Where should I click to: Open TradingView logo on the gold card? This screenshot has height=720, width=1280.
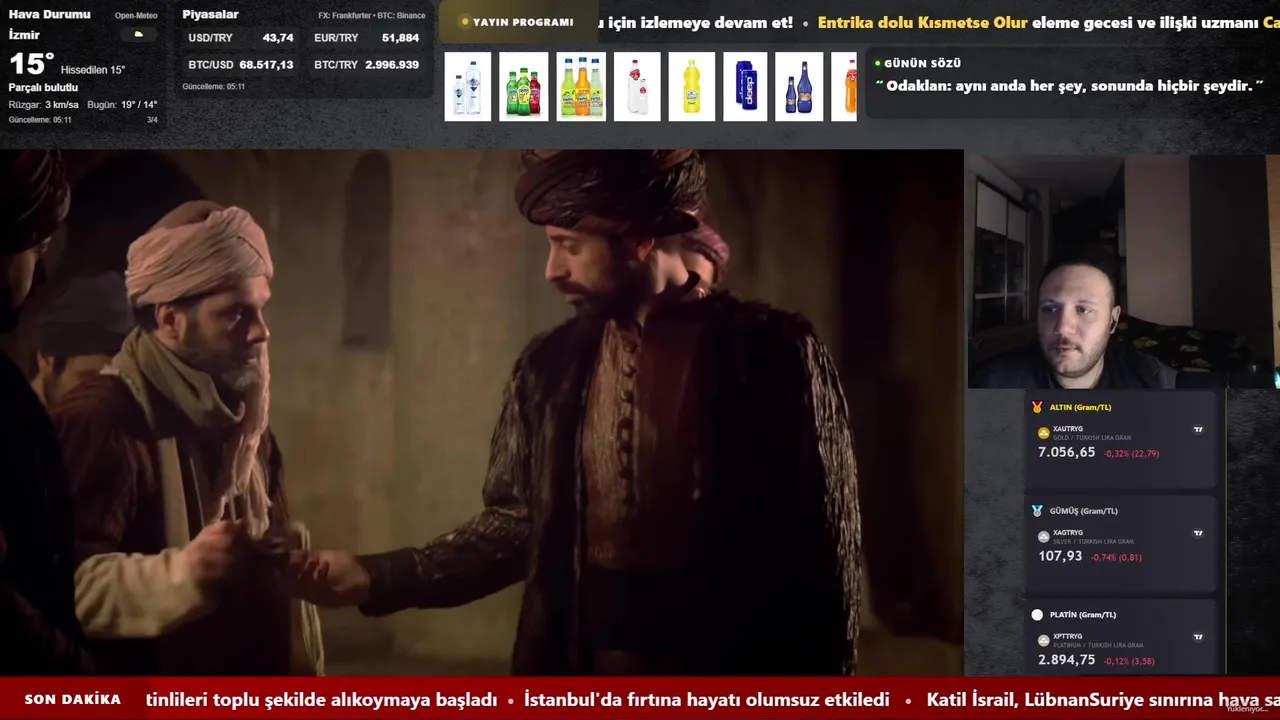tap(1198, 430)
